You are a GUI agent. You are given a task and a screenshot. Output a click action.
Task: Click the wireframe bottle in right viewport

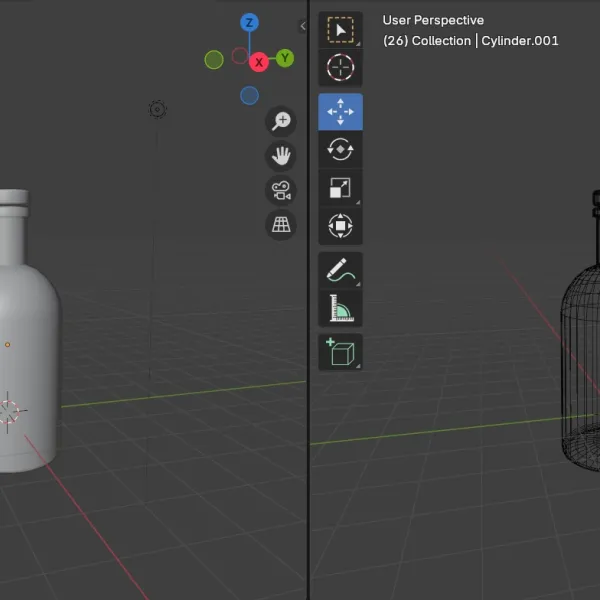click(x=581, y=331)
